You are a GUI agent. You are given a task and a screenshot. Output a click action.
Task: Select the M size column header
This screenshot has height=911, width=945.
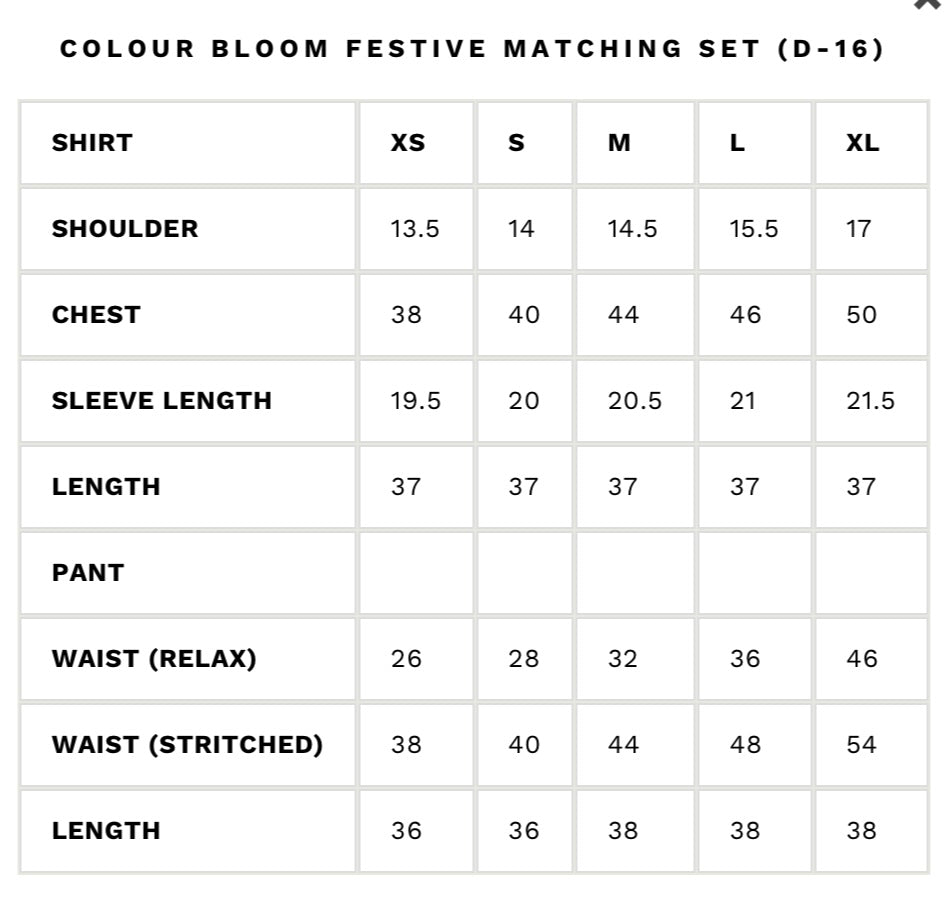pyautogui.click(x=619, y=143)
